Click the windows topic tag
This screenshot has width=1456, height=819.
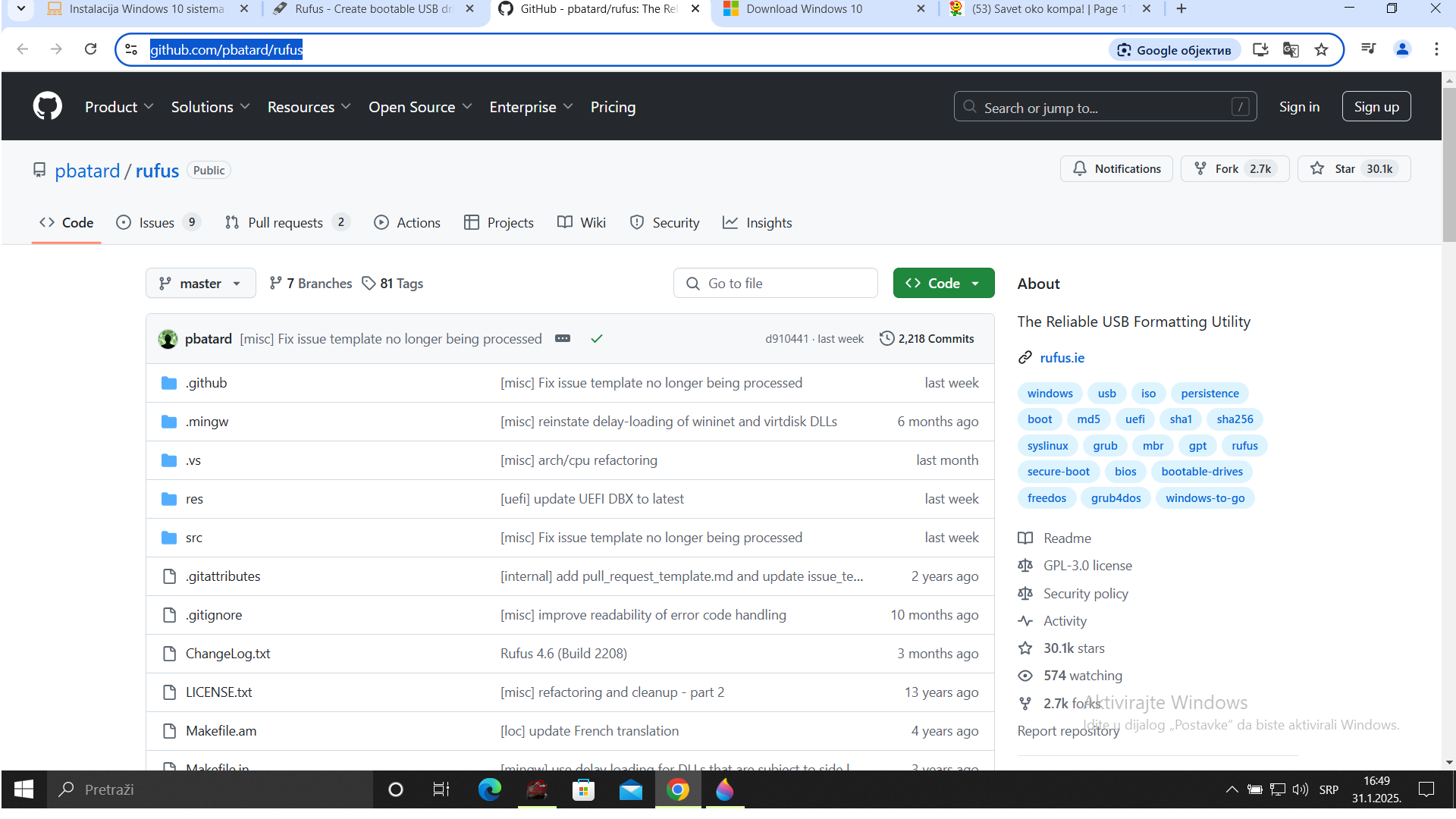pyautogui.click(x=1050, y=394)
